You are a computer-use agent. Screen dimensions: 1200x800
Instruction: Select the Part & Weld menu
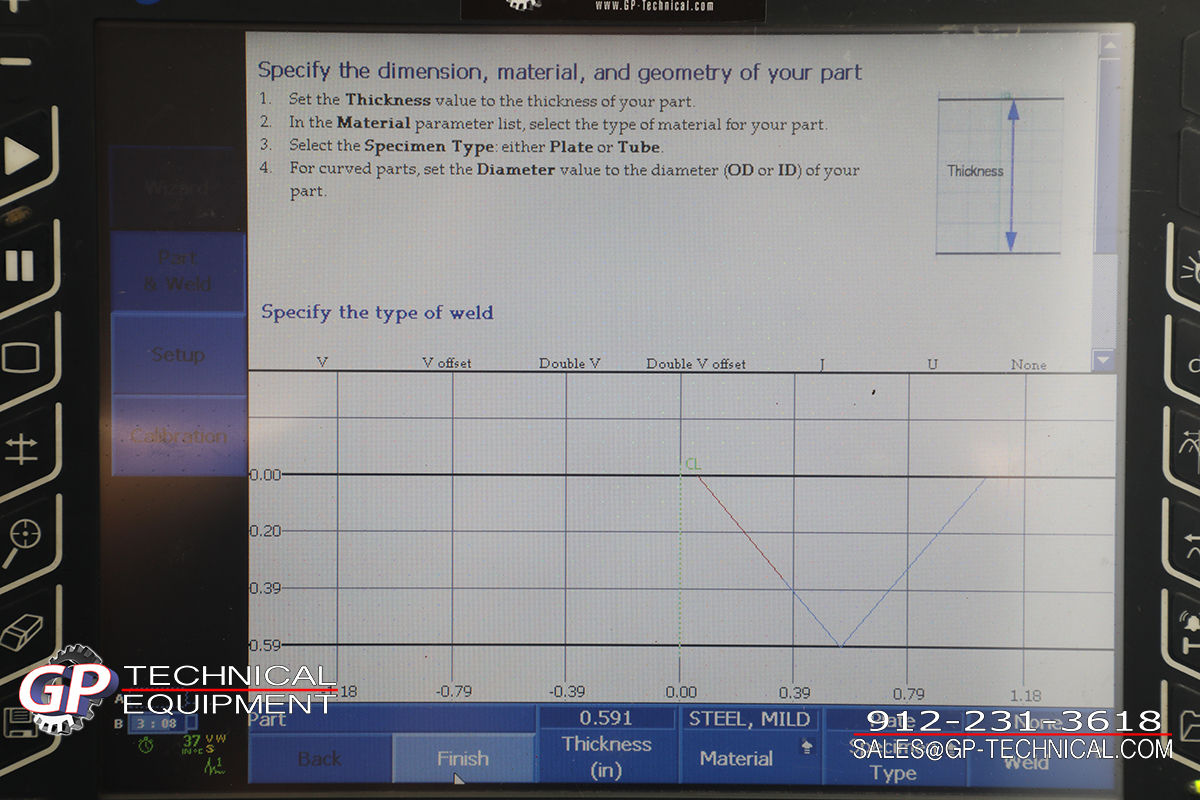coord(177,271)
